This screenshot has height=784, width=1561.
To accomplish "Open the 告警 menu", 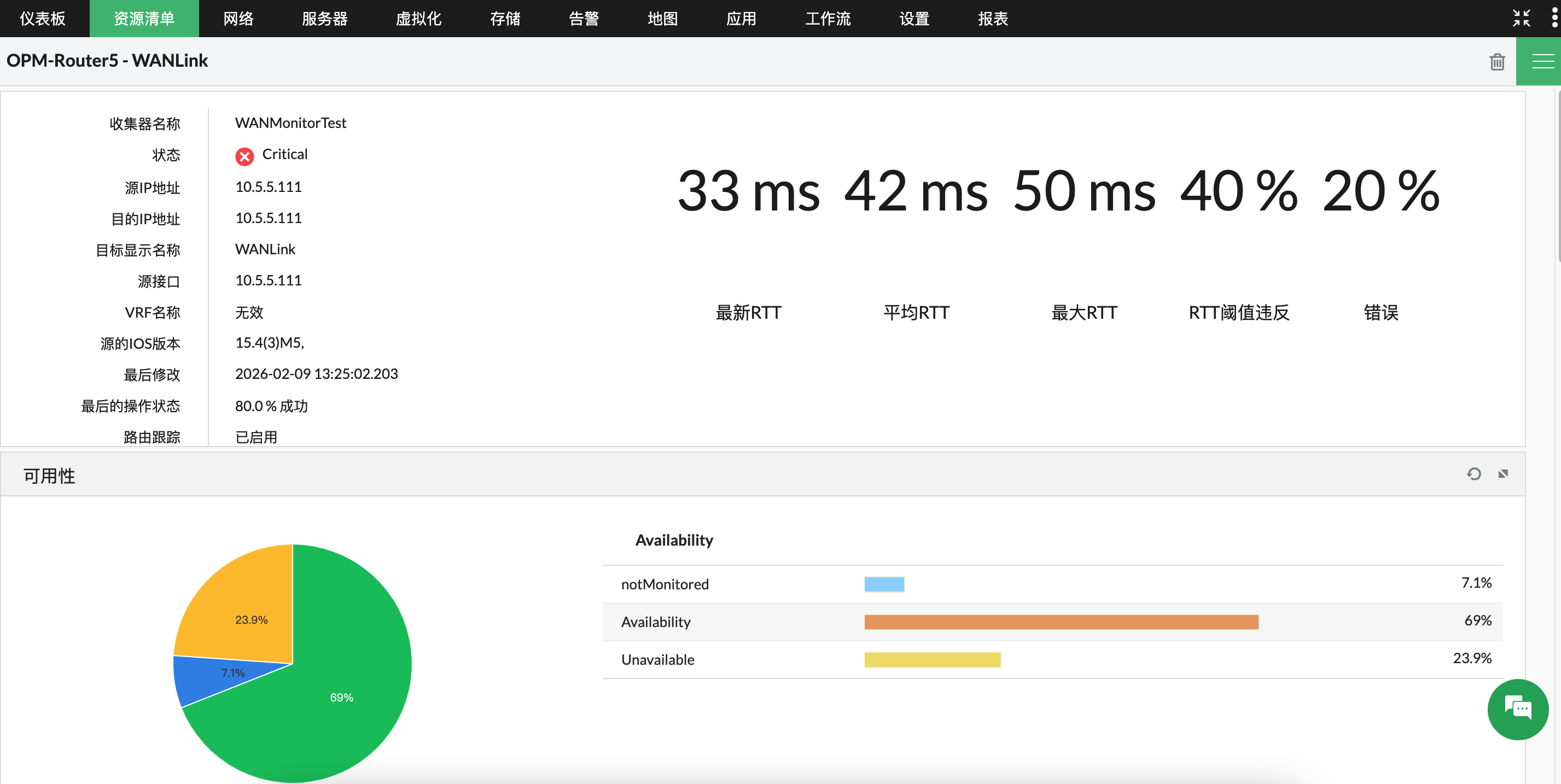I will (x=583, y=18).
